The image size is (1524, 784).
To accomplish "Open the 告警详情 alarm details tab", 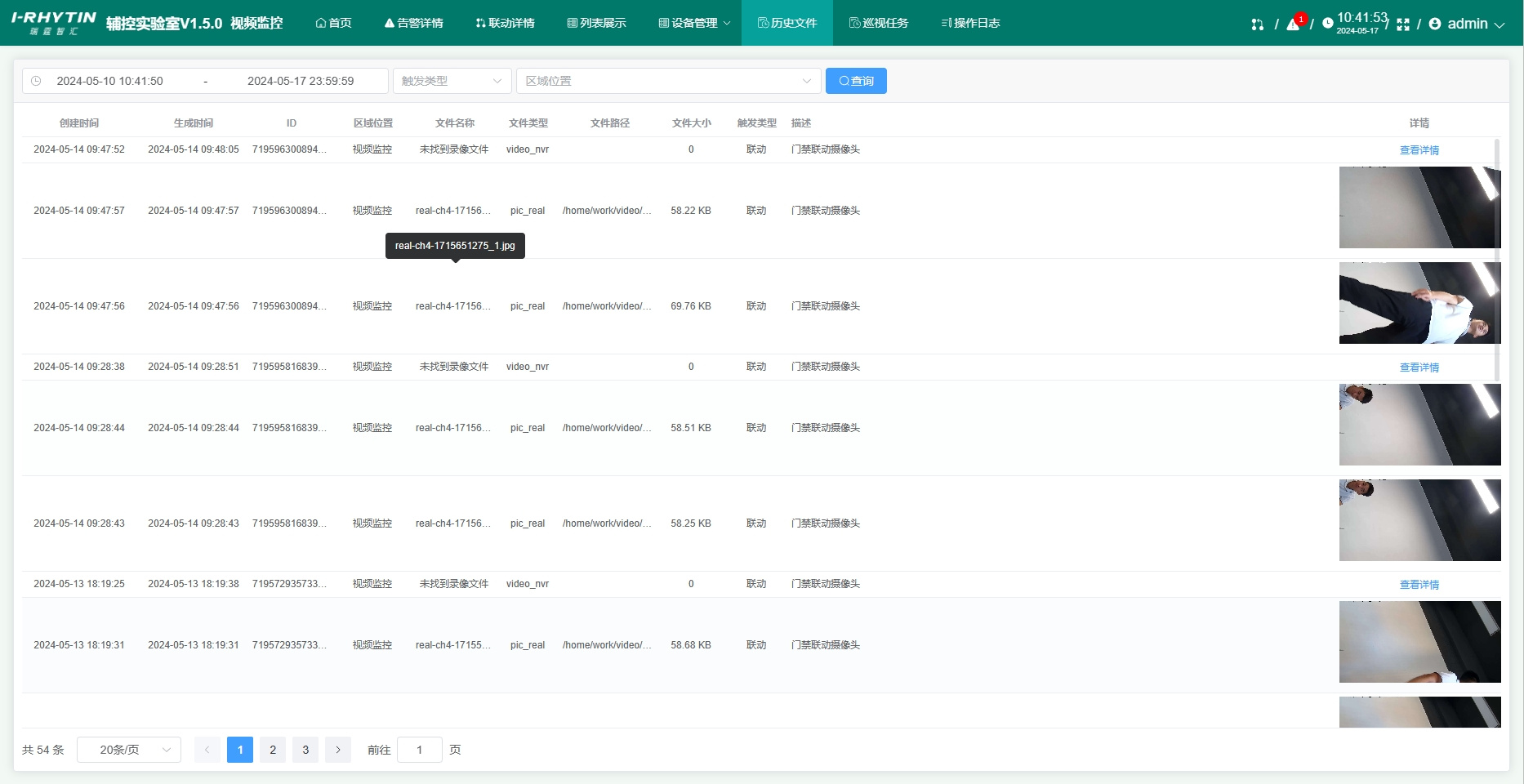I will tap(414, 23).
